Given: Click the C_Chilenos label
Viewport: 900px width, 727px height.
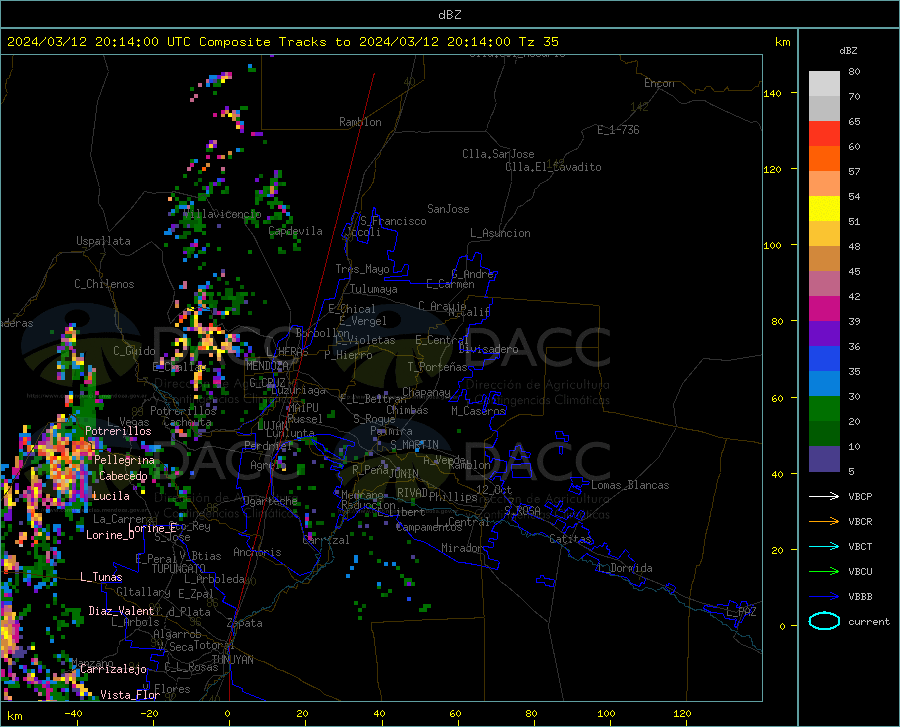Looking at the screenshot, I should tap(104, 283).
